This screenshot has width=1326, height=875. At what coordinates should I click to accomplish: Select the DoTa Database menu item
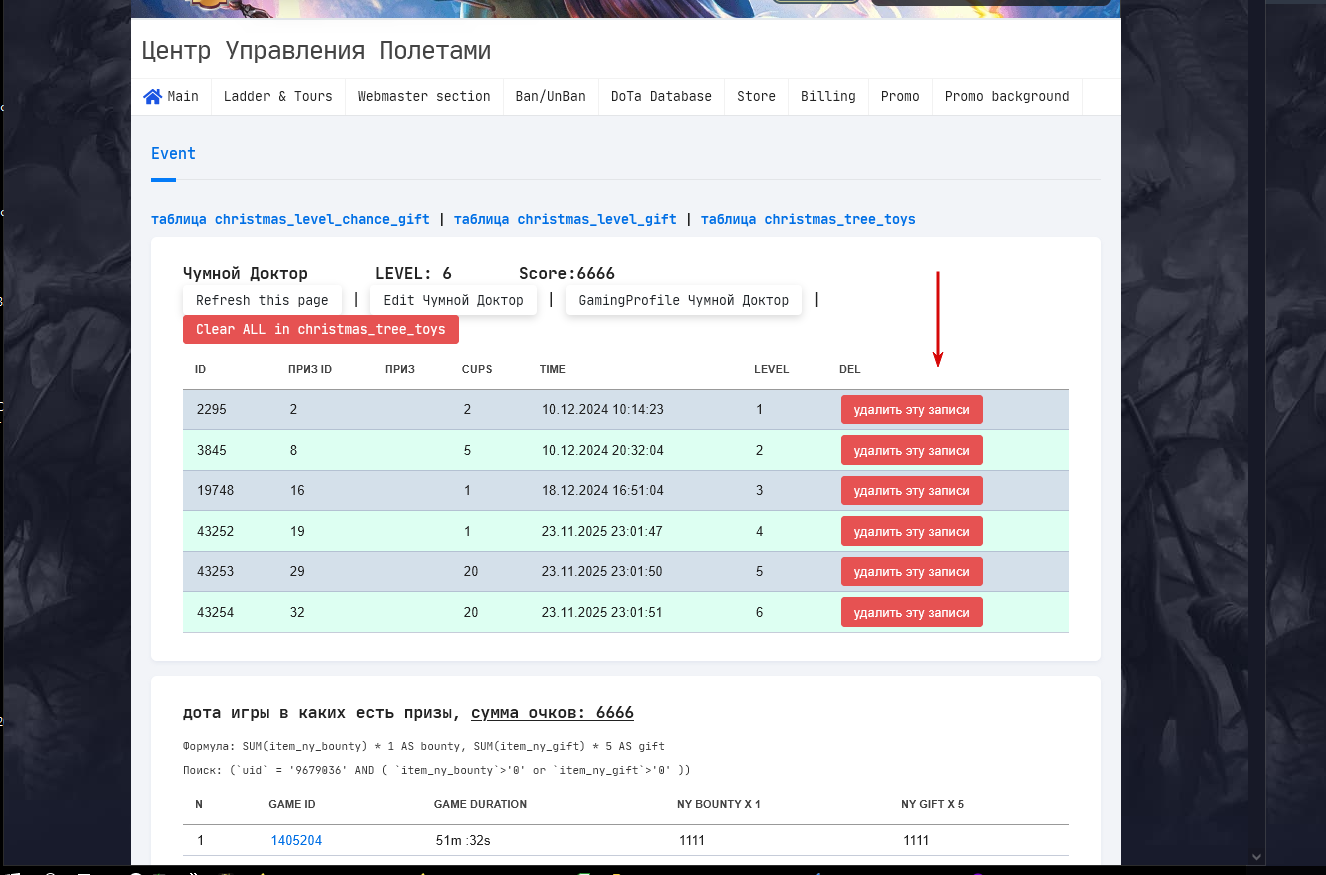pyautogui.click(x=661, y=97)
